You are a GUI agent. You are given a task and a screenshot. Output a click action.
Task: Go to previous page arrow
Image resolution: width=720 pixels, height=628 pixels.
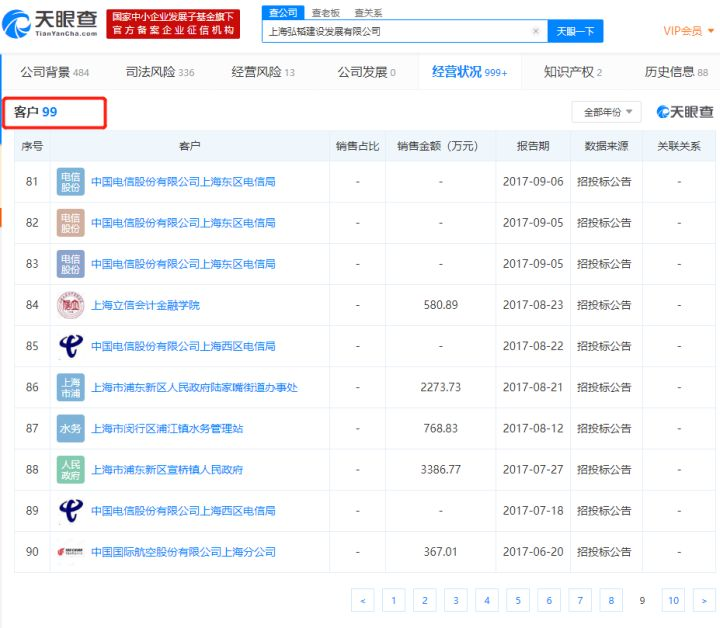(363, 600)
